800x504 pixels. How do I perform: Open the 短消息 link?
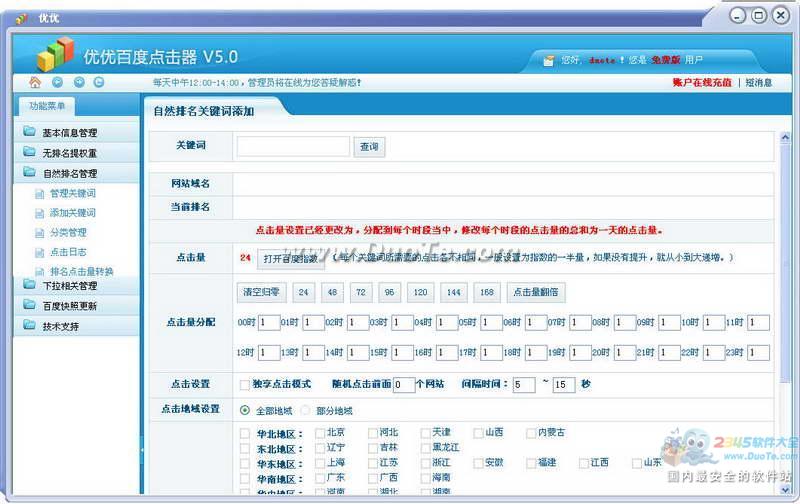[x=759, y=82]
